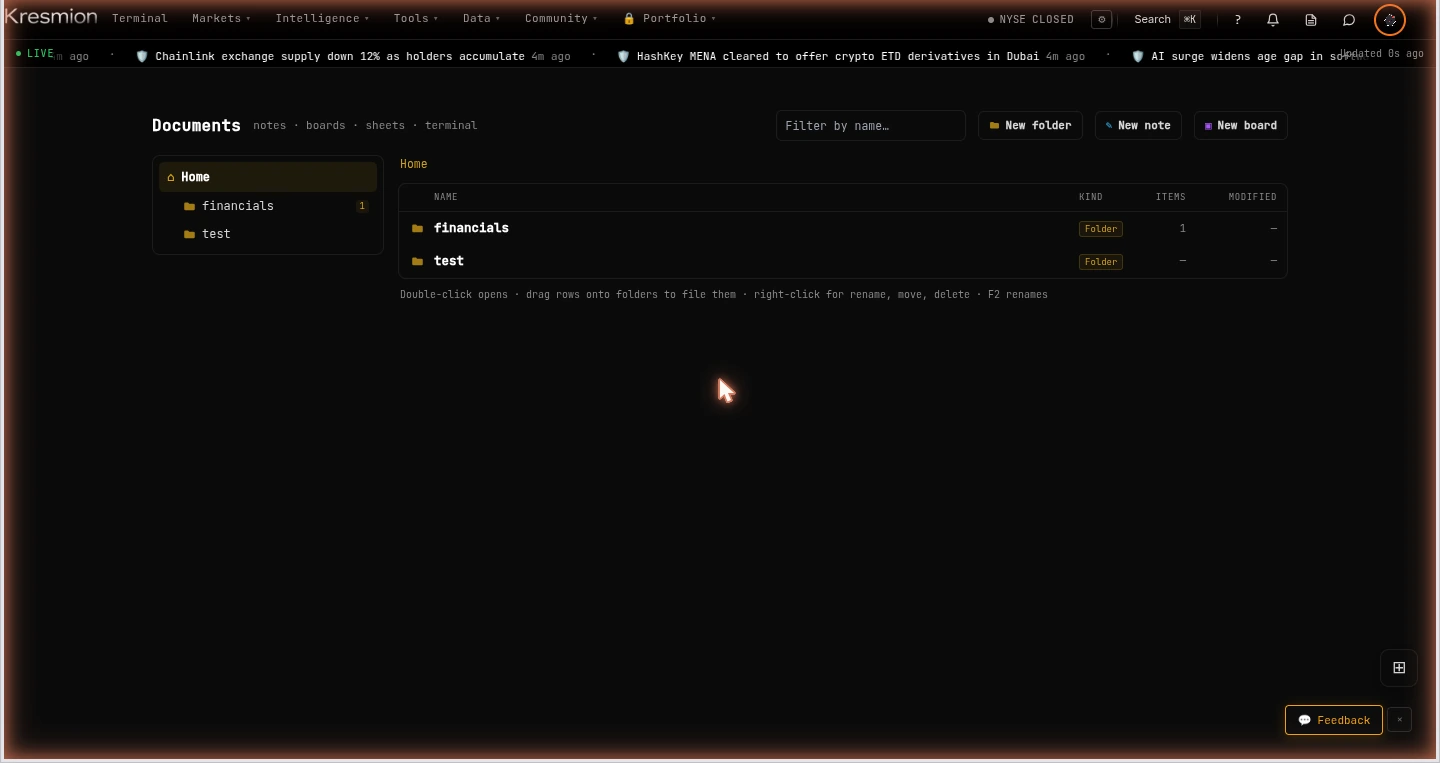Open the Search command bar
Screen dimensions: 1440x763
tap(1167, 19)
